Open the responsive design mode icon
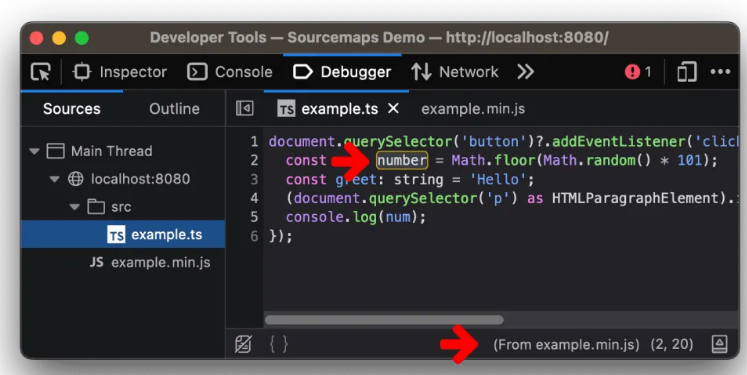 click(x=686, y=72)
